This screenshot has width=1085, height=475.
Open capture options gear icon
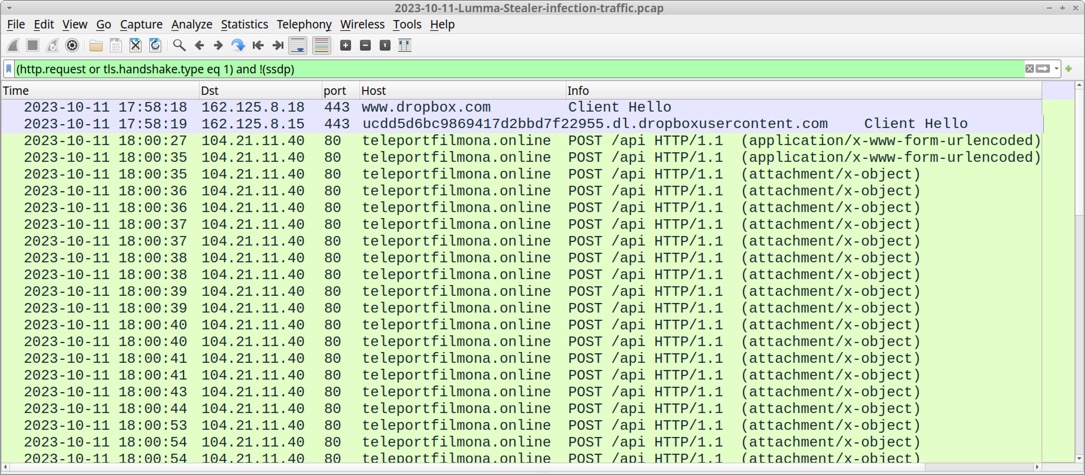pyautogui.click(x=72, y=46)
